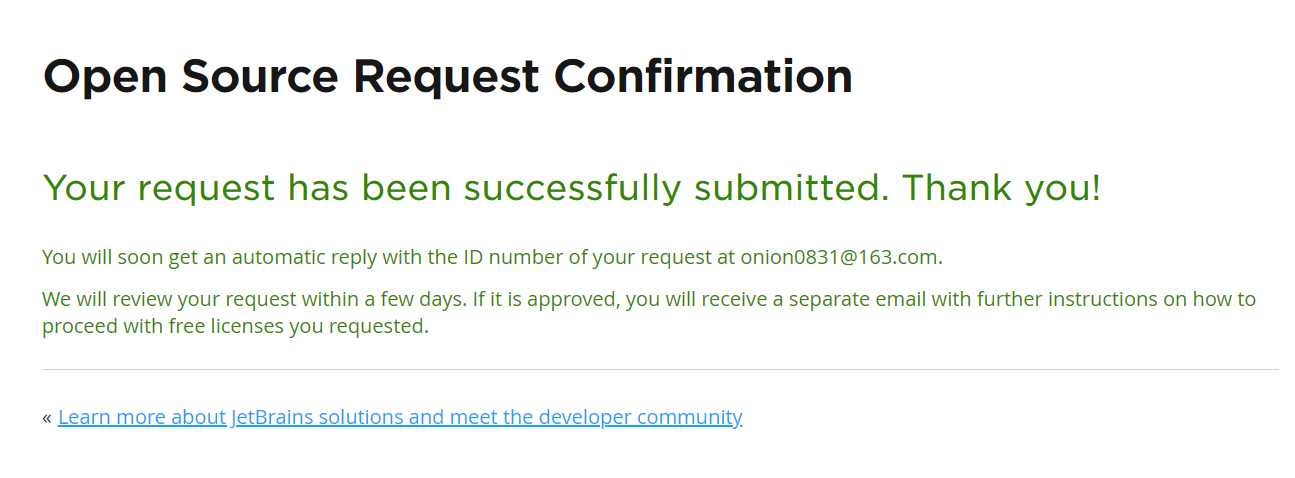Click the word Confirmation in the title
Viewport: 1295px width, 478px height.
pos(704,77)
